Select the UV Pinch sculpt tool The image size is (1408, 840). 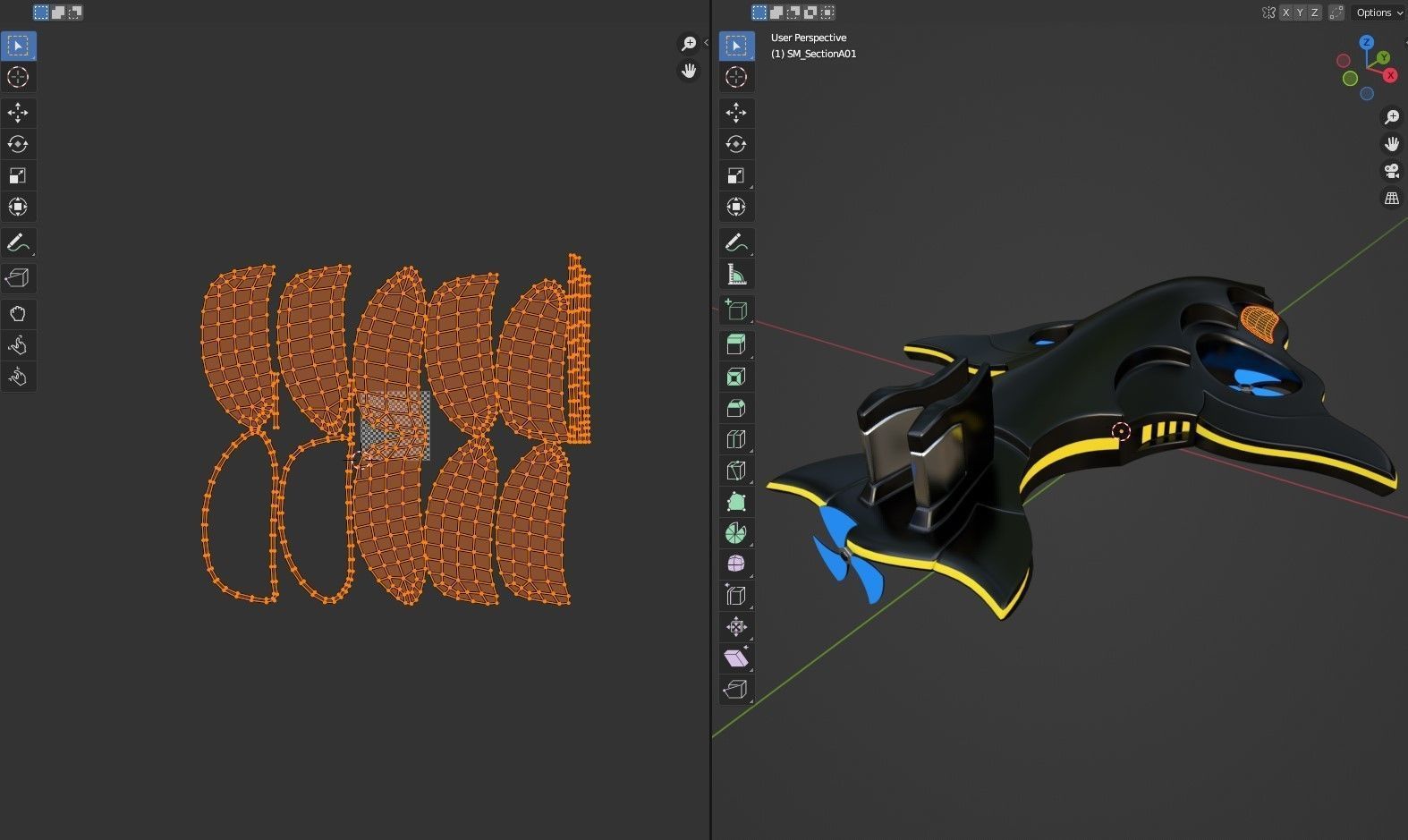pyautogui.click(x=18, y=377)
